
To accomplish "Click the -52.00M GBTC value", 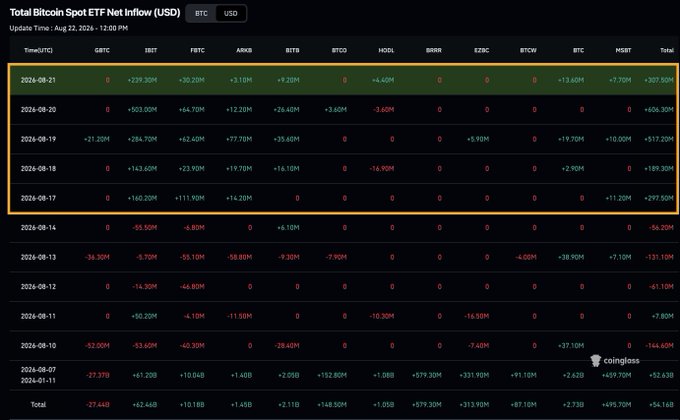I will pyautogui.click(x=97, y=346).
